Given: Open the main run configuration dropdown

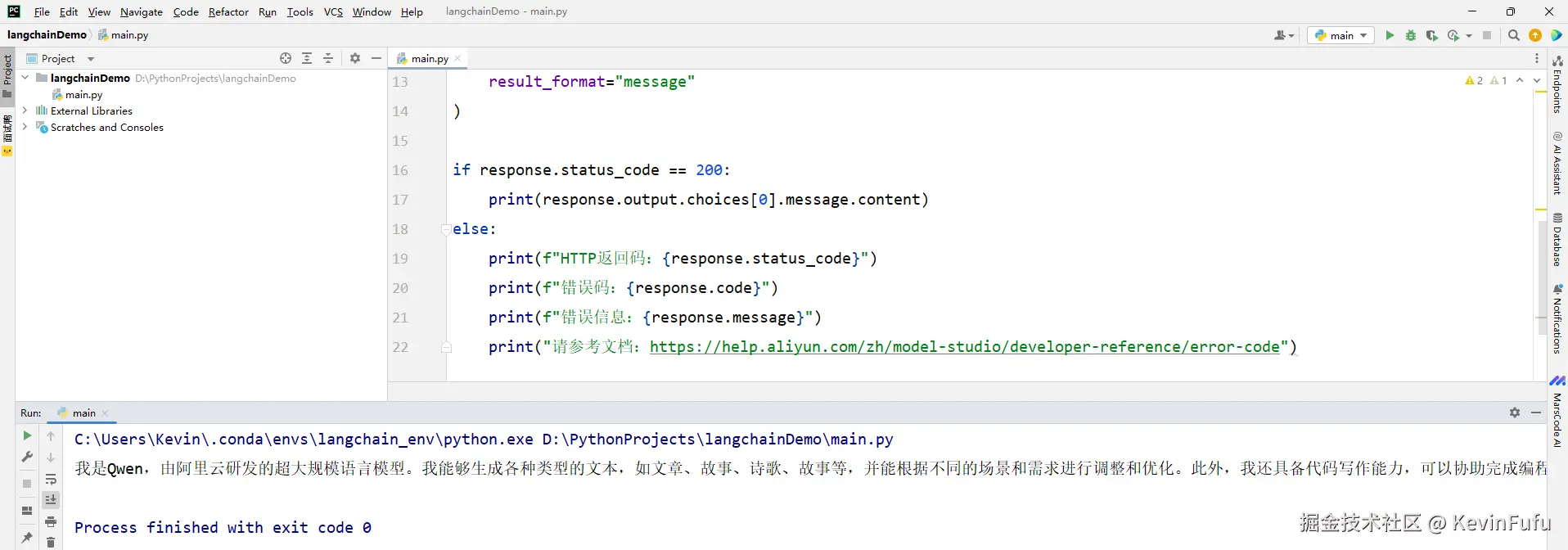Looking at the screenshot, I should pyautogui.click(x=1340, y=35).
